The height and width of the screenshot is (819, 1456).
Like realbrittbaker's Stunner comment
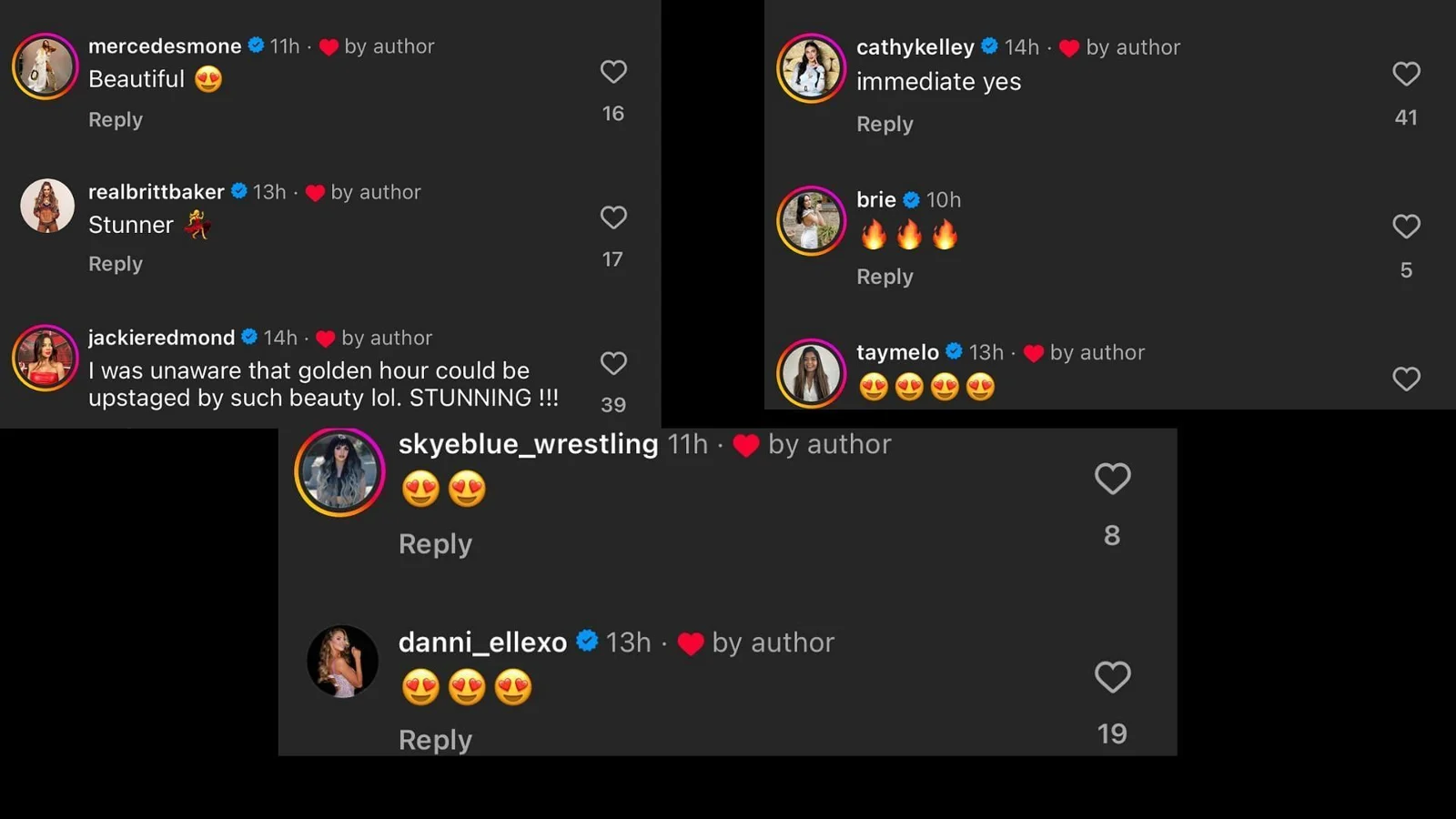[x=613, y=217]
